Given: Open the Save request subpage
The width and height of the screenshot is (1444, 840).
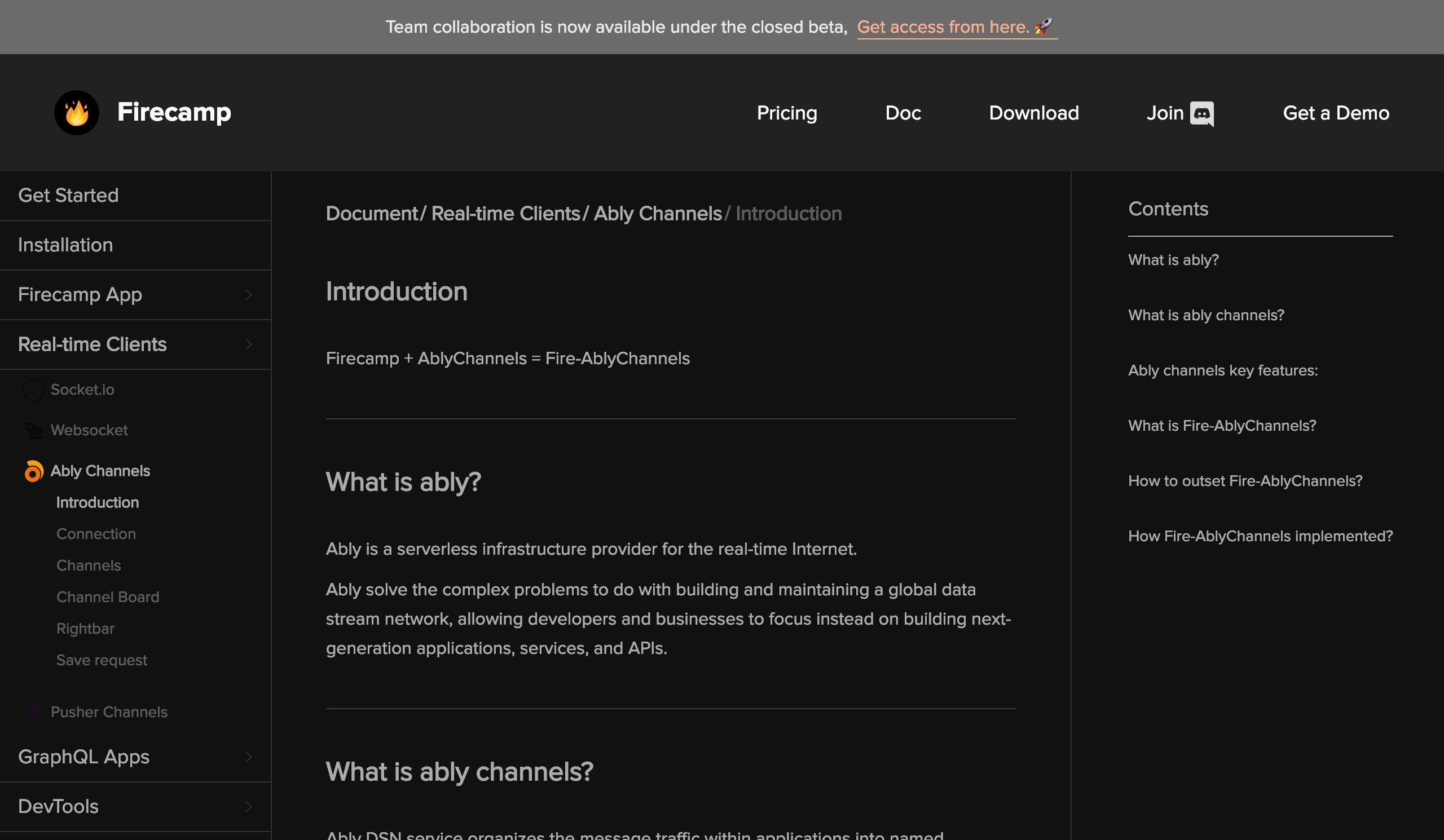Looking at the screenshot, I should pos(102,660).
